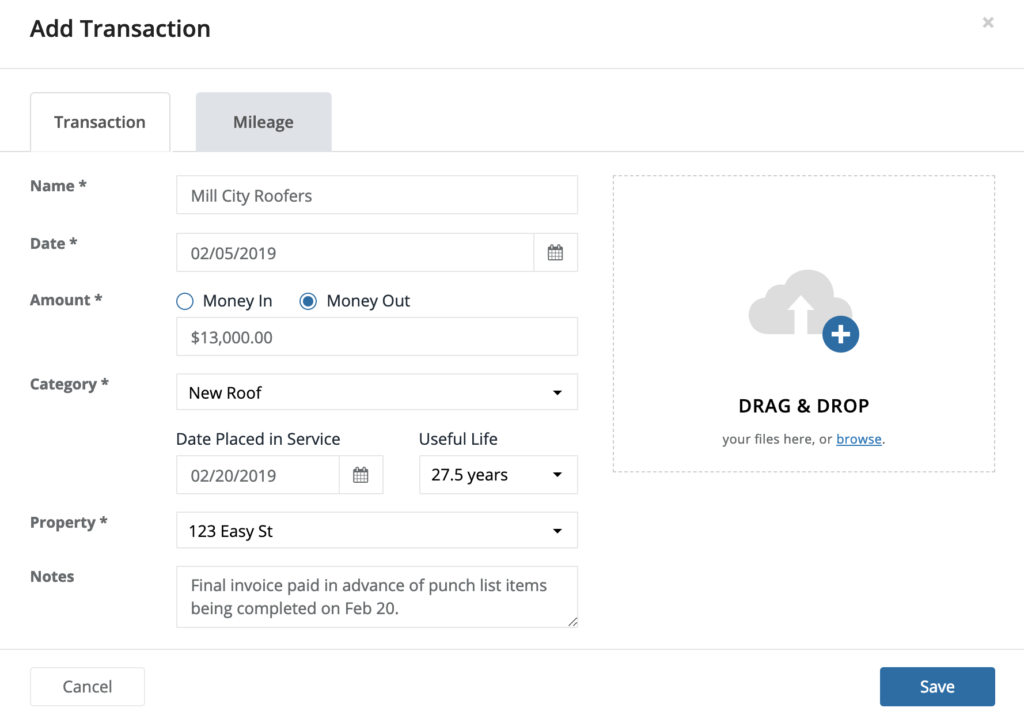
Task: Click the Save button
Action: [937, 686]
